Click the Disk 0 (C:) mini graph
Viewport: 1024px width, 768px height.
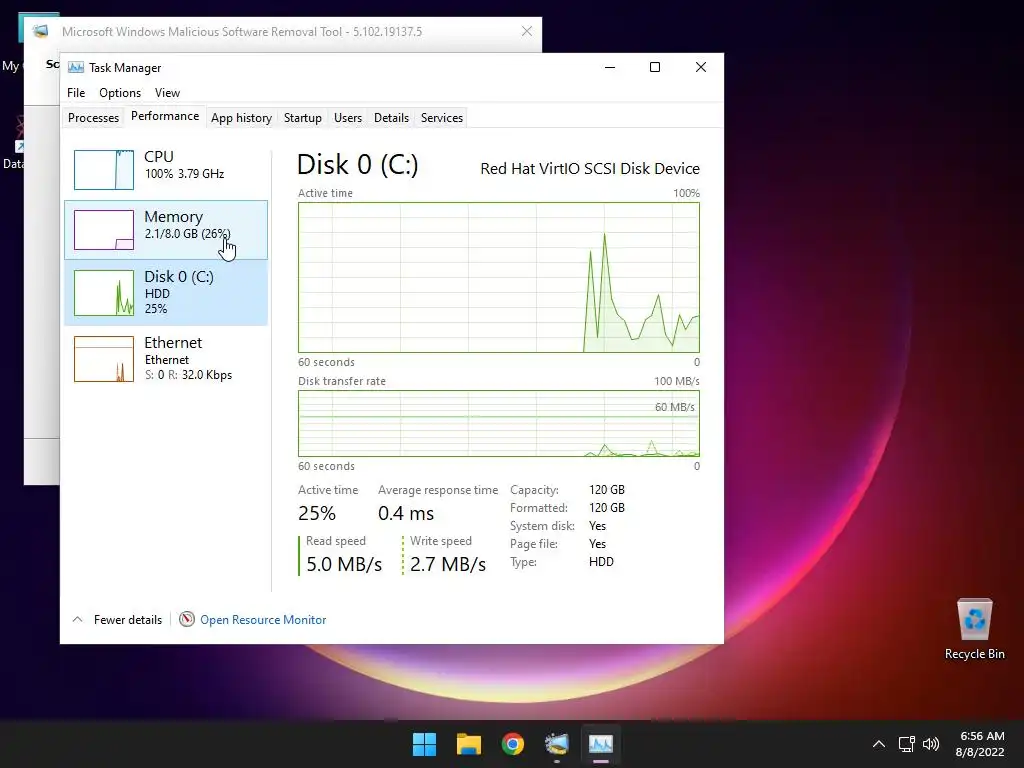[x=104, y=293]
